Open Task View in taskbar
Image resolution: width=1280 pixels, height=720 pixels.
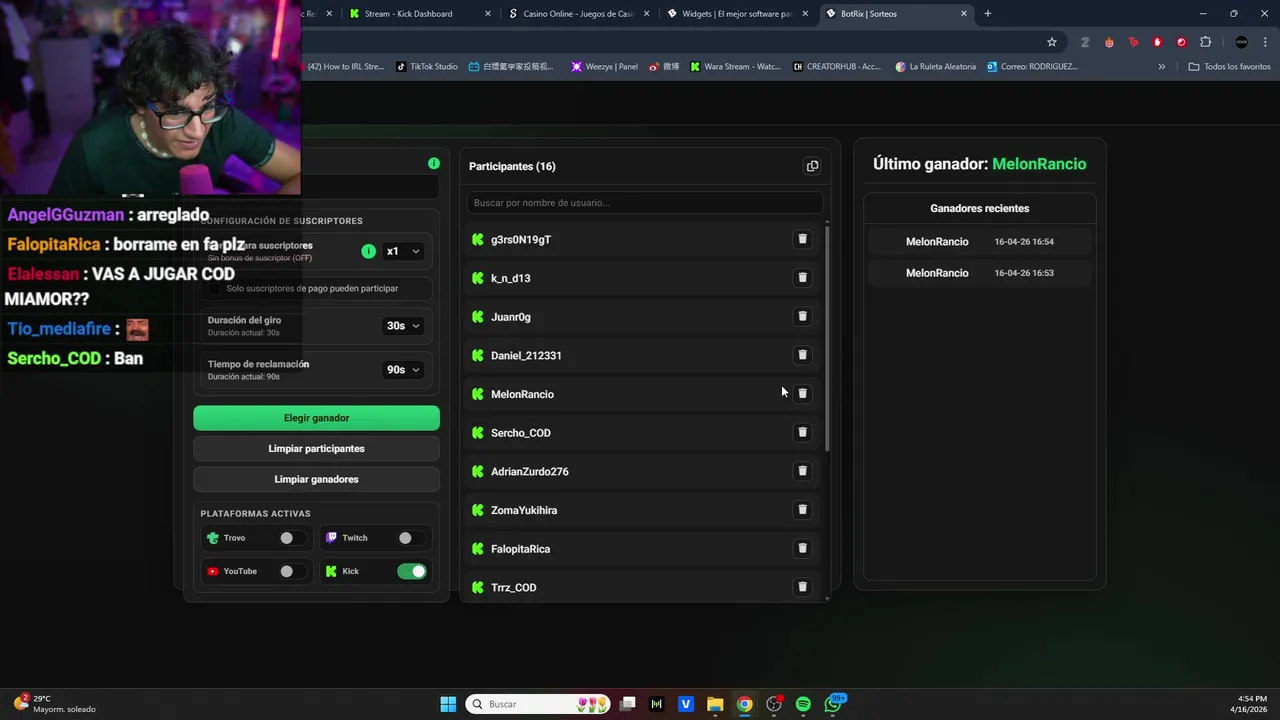pyautogui.click(x=627, y=704)
